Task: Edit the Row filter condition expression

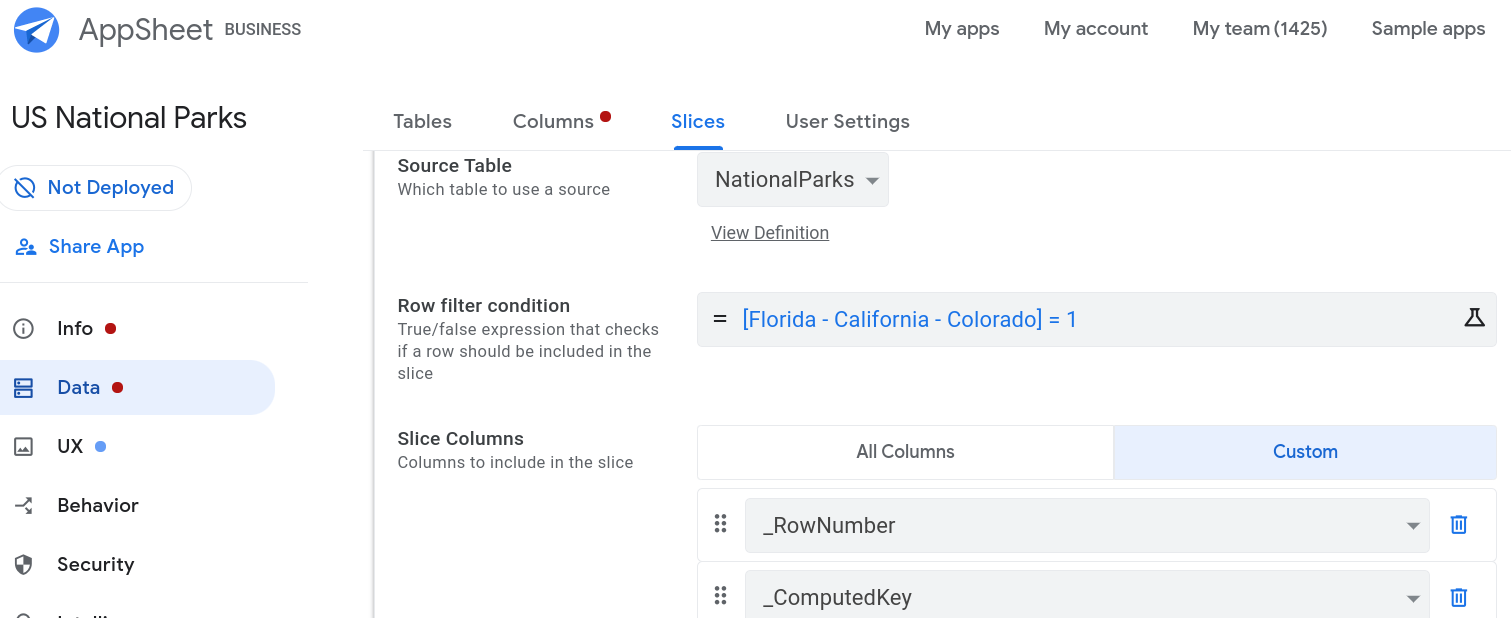Action: point(908,318)
